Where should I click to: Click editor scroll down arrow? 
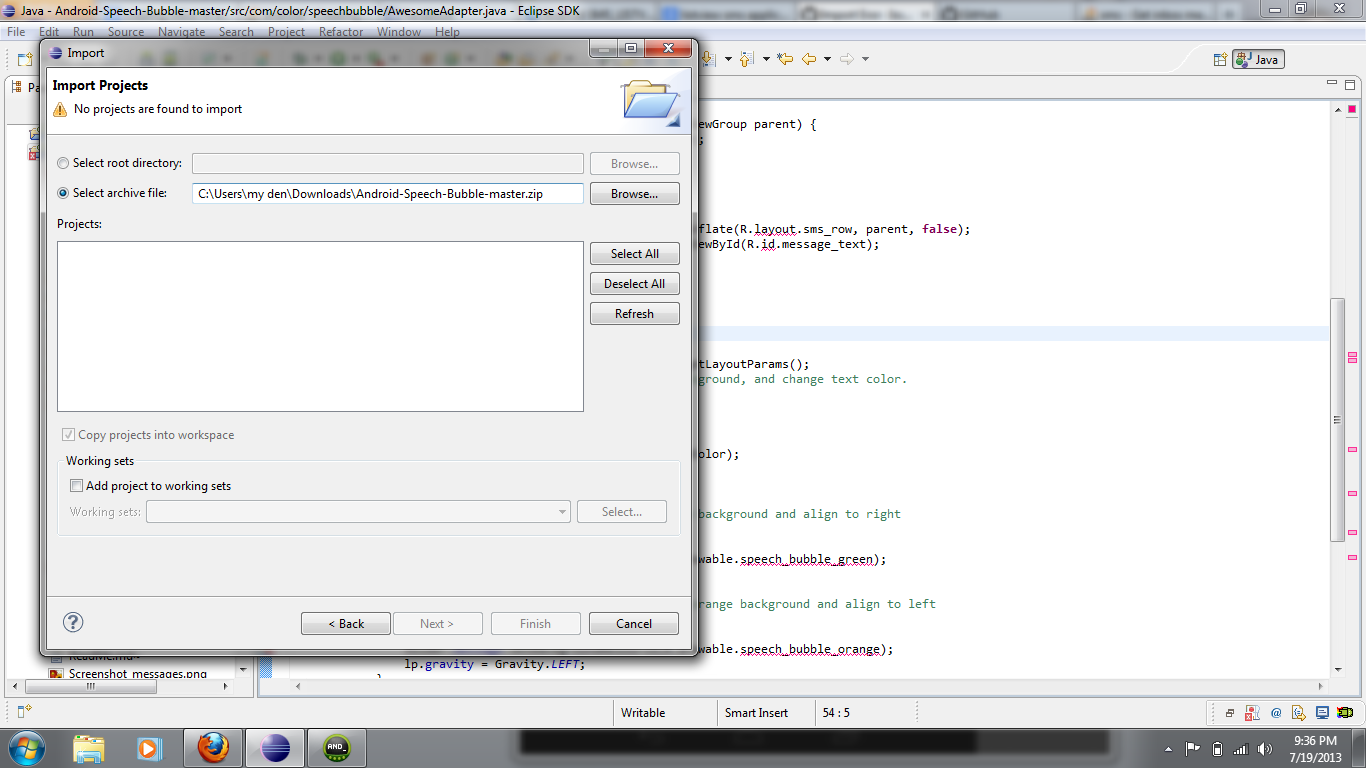pyautogui.click(x=1337, y=669)
